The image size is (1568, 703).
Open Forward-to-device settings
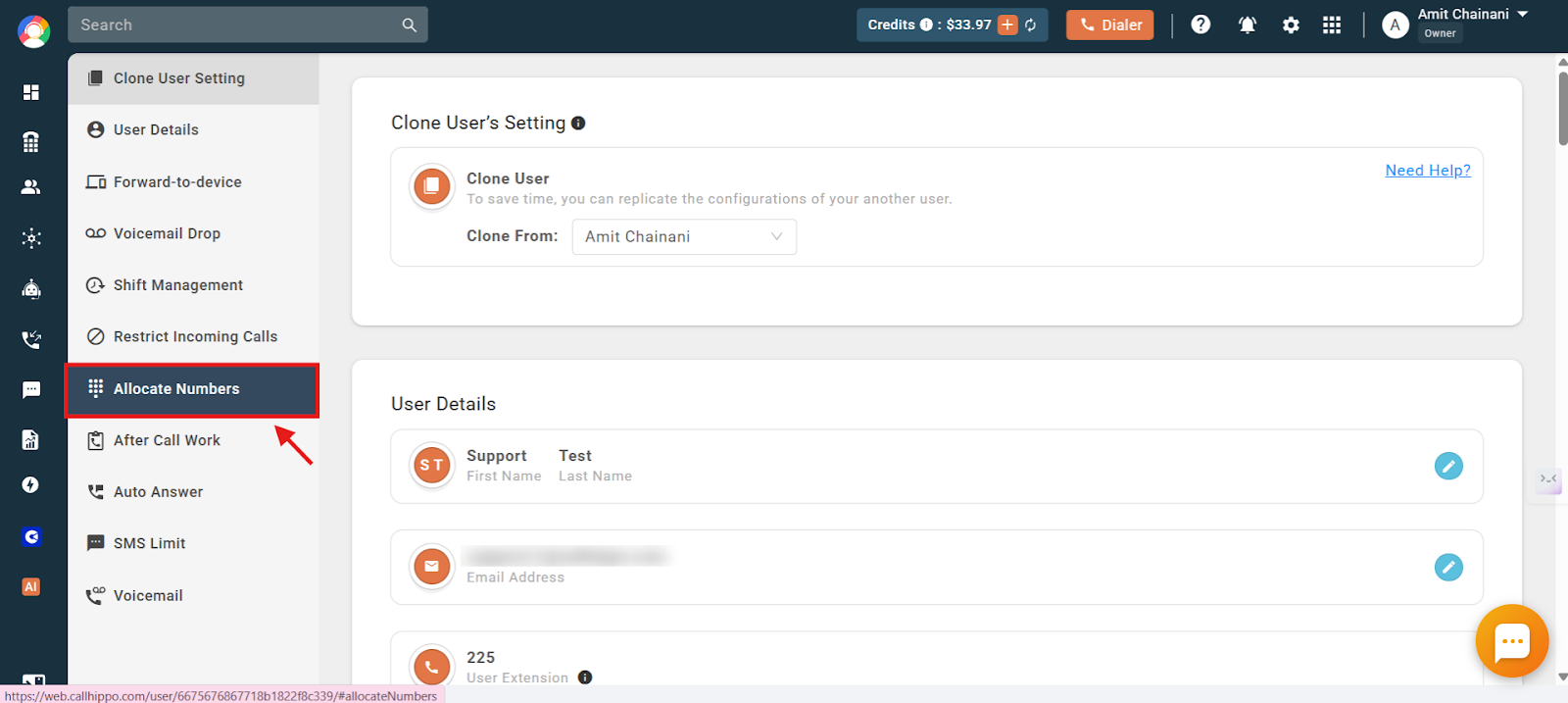[193, 182]
